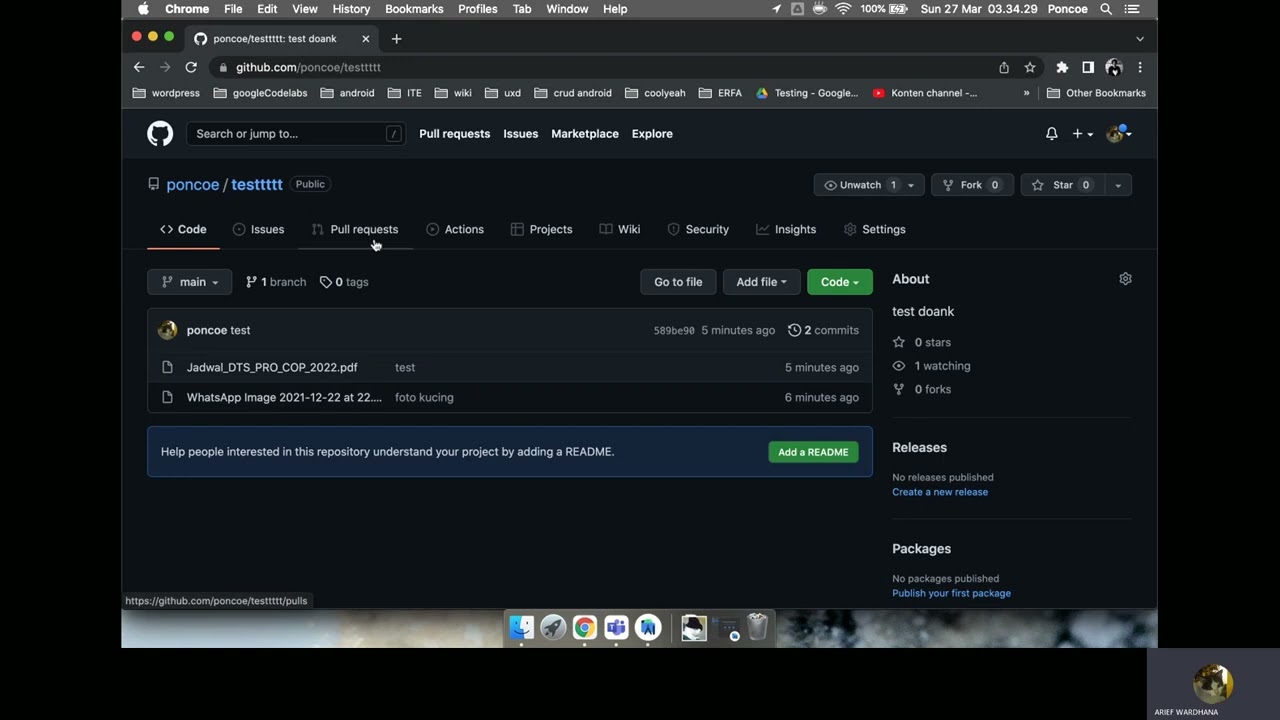Open the Unwatch dropdown
The height and width of the screenshot is (720, 1280).
click(869, 185)
